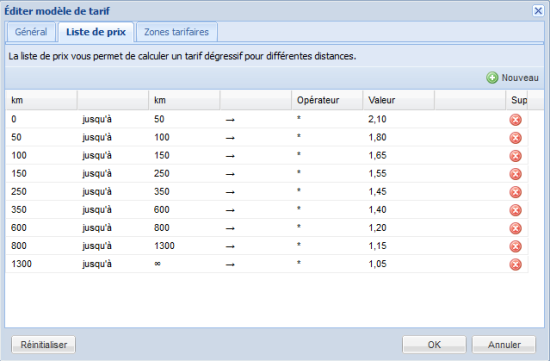Delete the row with value 2,10
Image resolution: width=550 pixels, height=361 pixels.
[515, 120]
